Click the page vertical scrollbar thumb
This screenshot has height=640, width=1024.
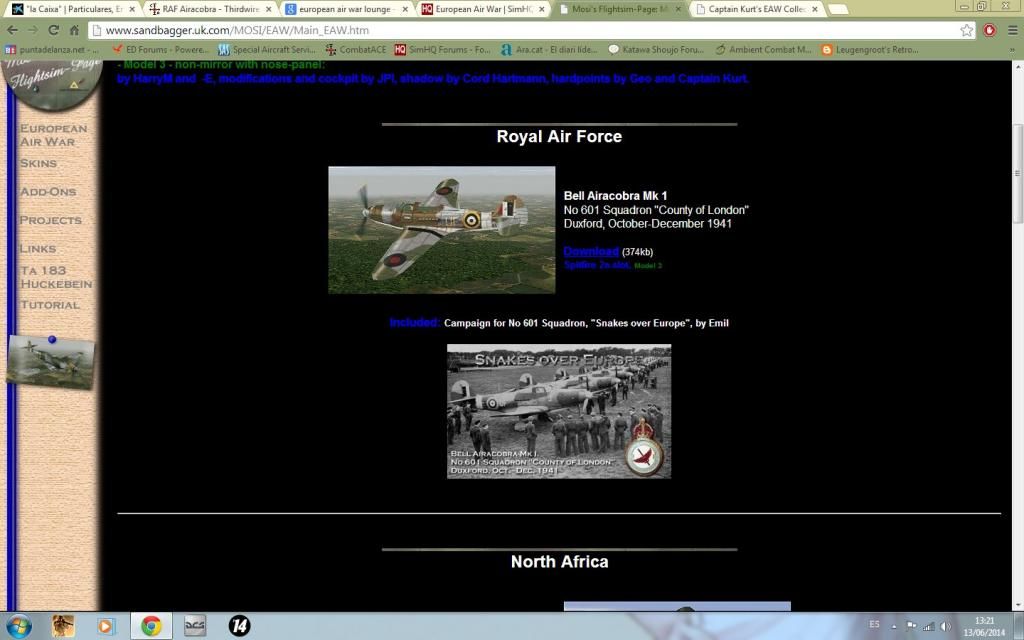click(x=1017, y=173)
